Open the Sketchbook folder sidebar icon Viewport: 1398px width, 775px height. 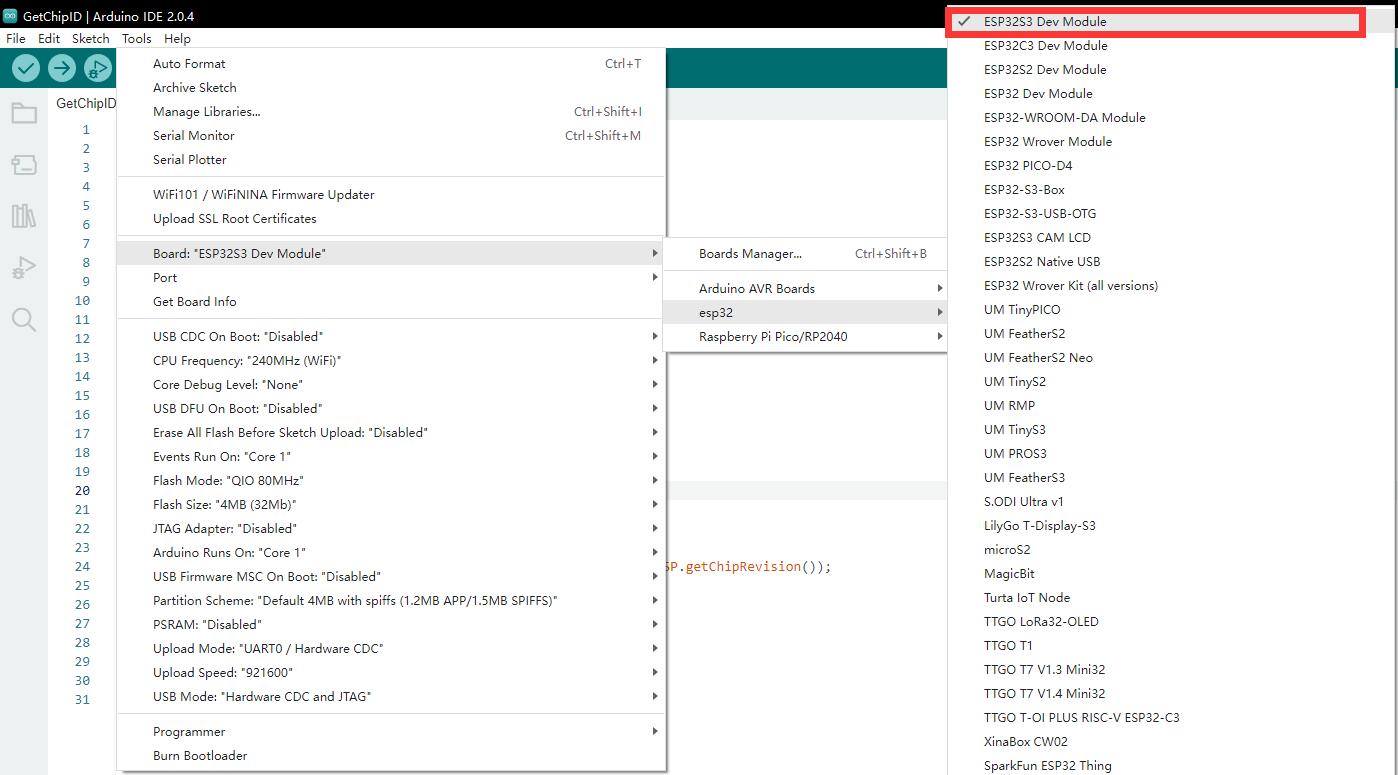point(24,113)
